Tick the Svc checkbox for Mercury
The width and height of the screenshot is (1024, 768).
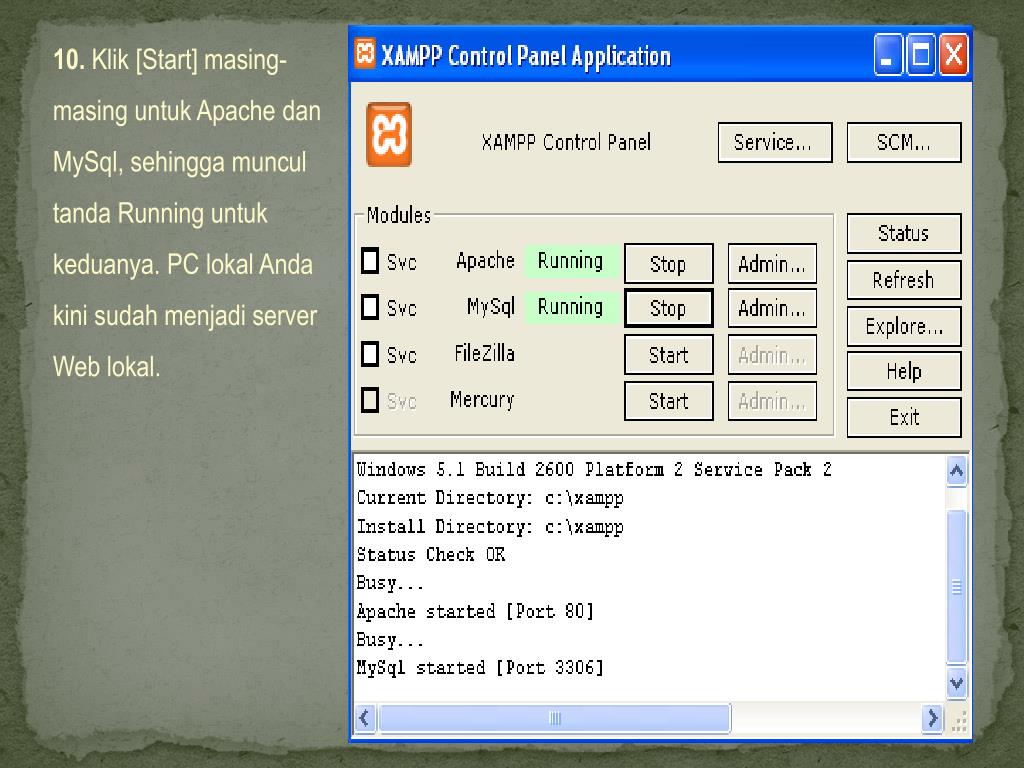point(370,400)
